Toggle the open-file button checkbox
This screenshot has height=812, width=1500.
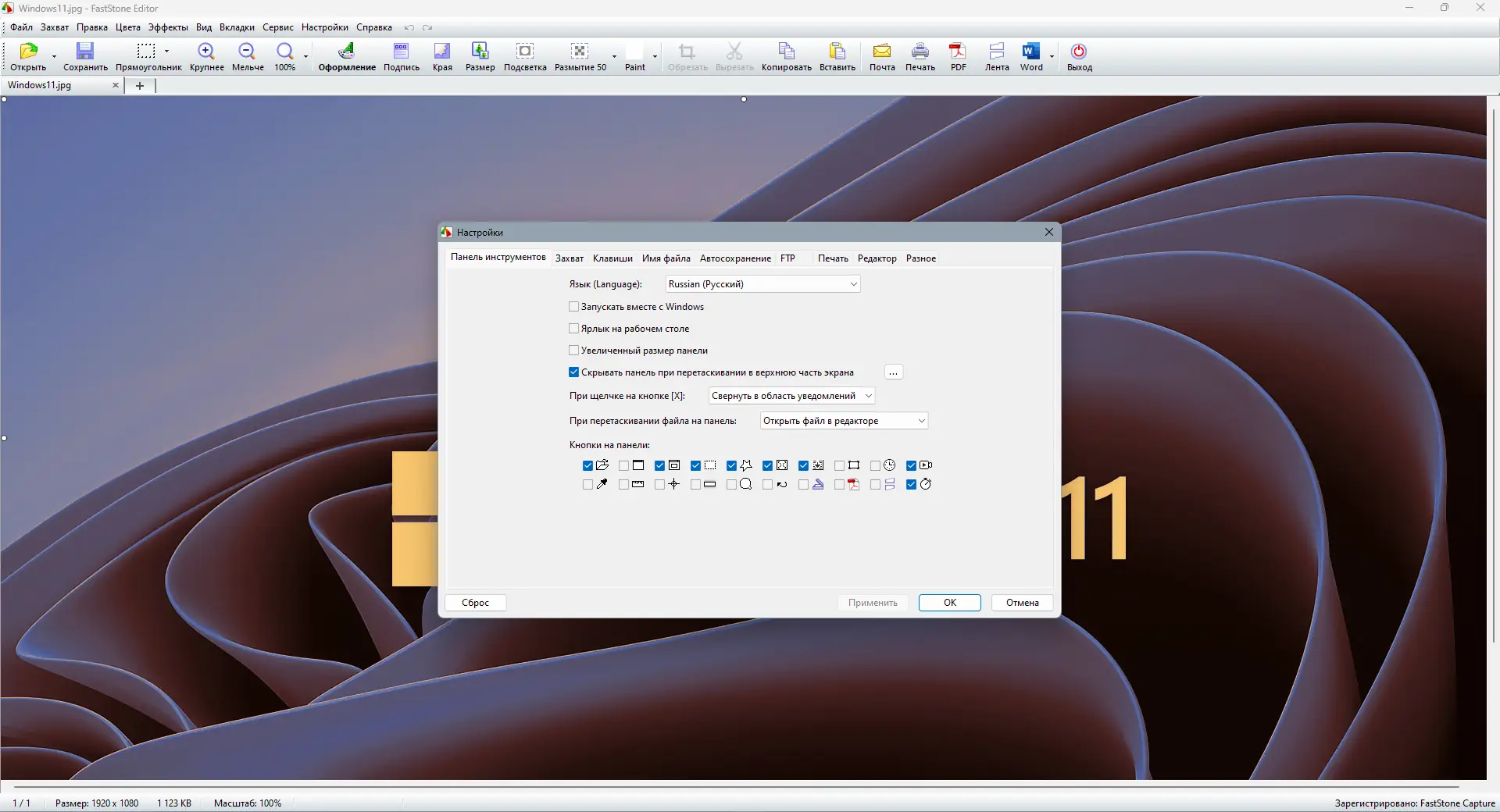587,465
